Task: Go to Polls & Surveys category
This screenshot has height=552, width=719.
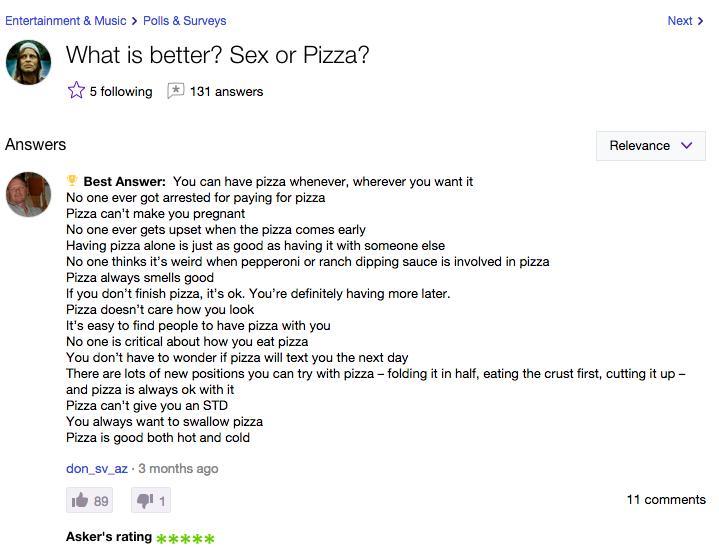Action: [184, 21]
